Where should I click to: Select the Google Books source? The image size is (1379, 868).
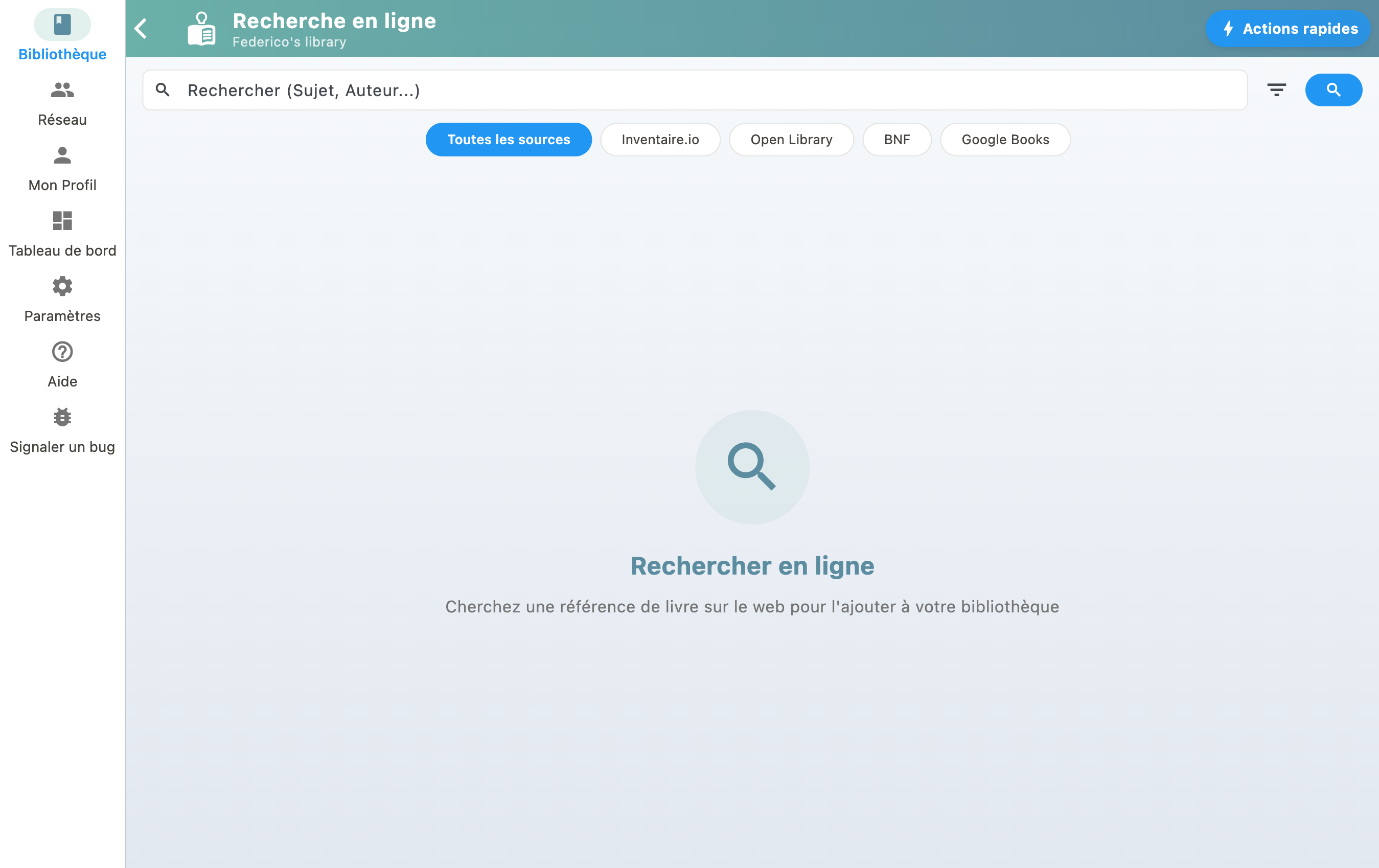tap(1005, 139)
